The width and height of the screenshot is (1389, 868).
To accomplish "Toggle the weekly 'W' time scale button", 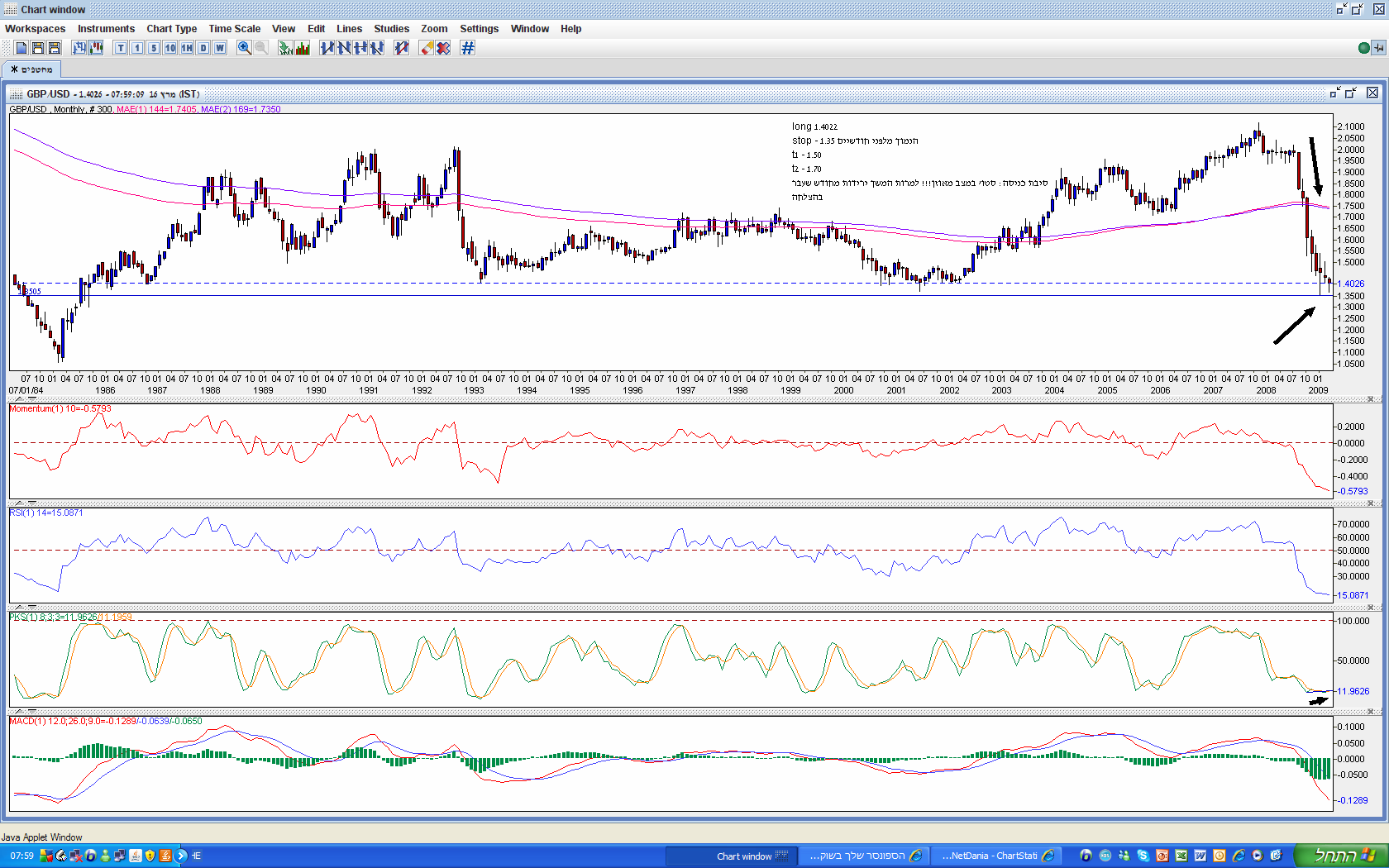I will 220,48.
